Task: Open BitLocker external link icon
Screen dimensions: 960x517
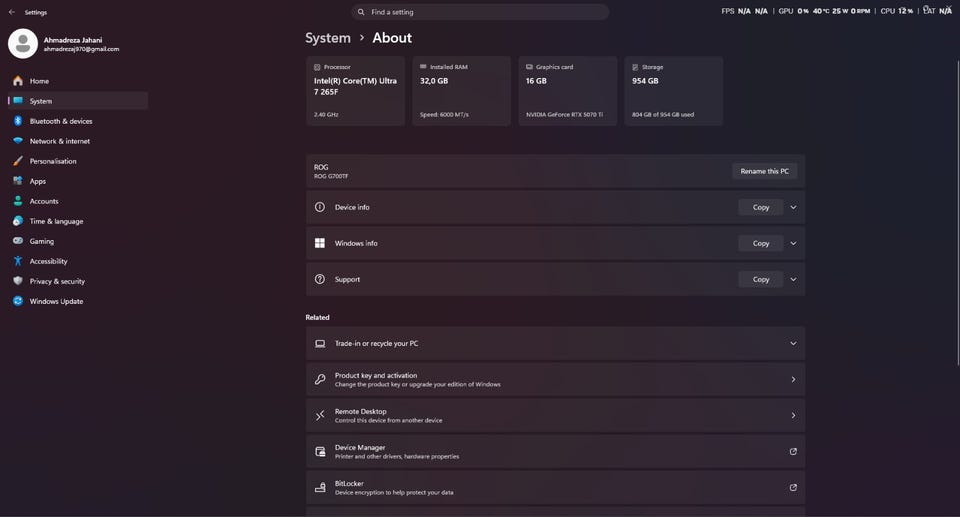Action: click(793, 488)
